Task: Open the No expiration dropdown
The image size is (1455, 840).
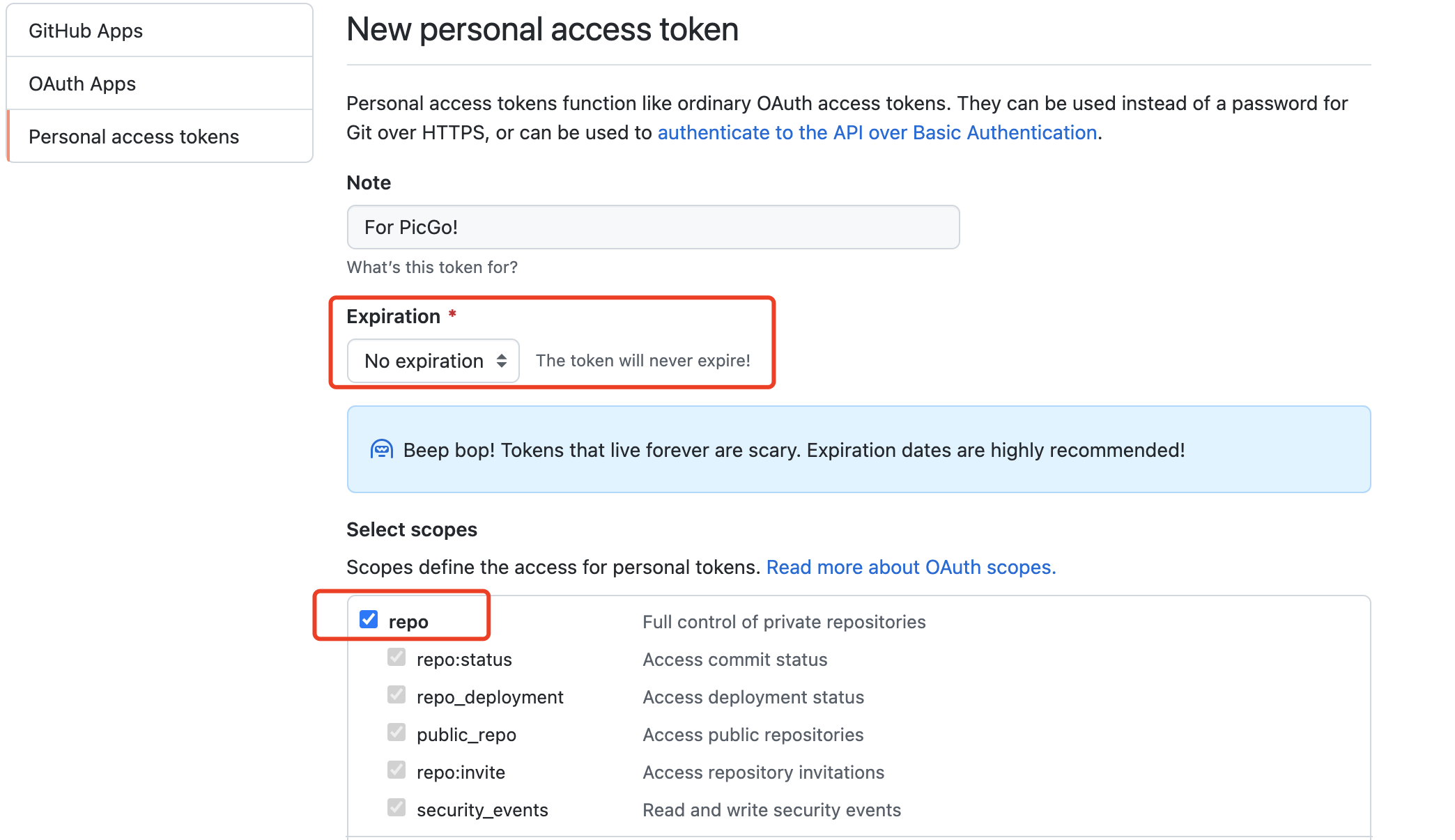Action: 433,361
